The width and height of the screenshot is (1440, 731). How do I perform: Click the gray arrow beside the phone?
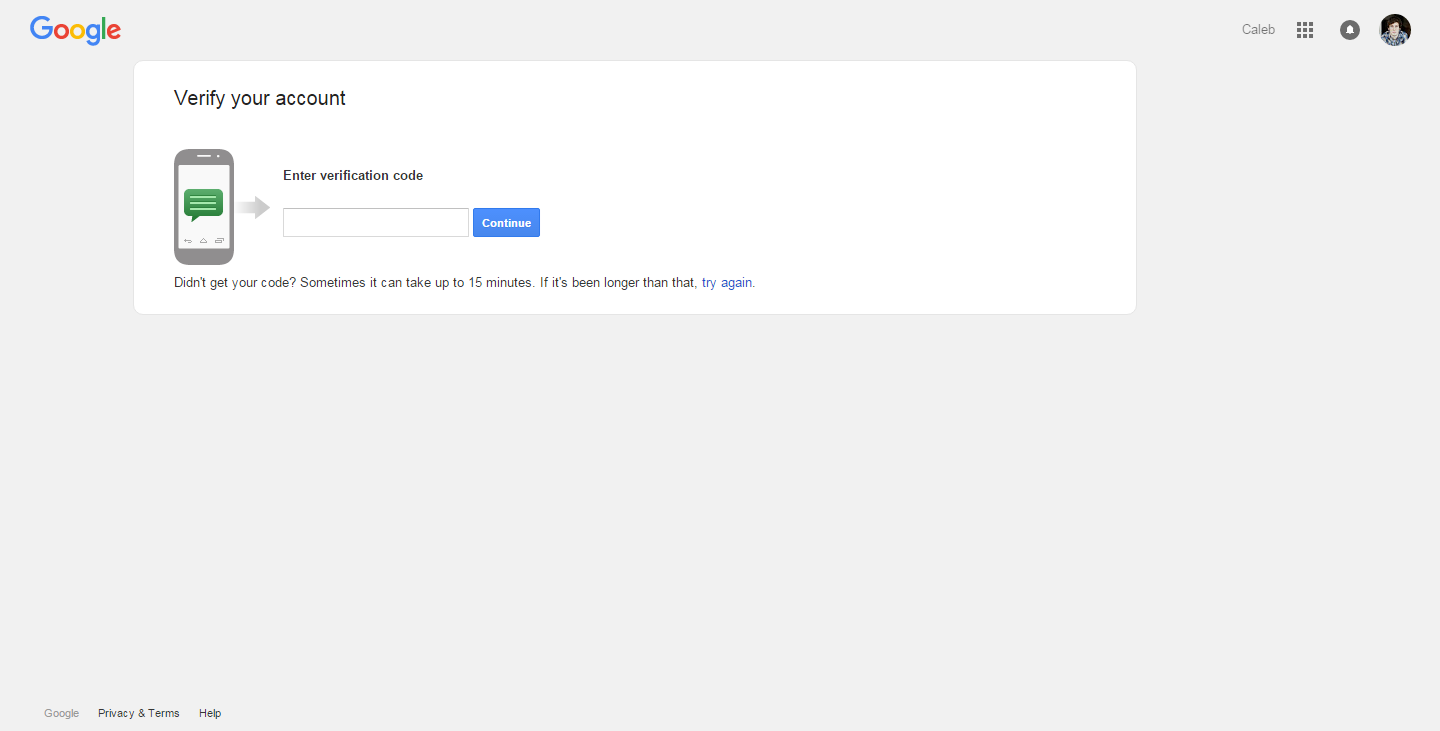click(x=254, y=207)
